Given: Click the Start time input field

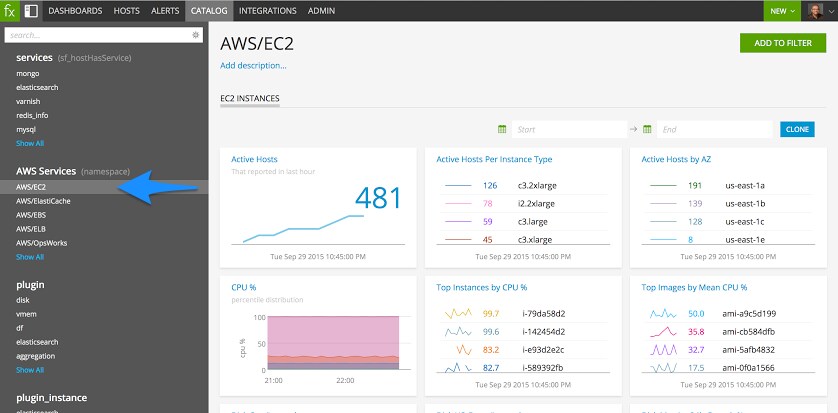Looking at the screenshot, I should coord(569,129).
